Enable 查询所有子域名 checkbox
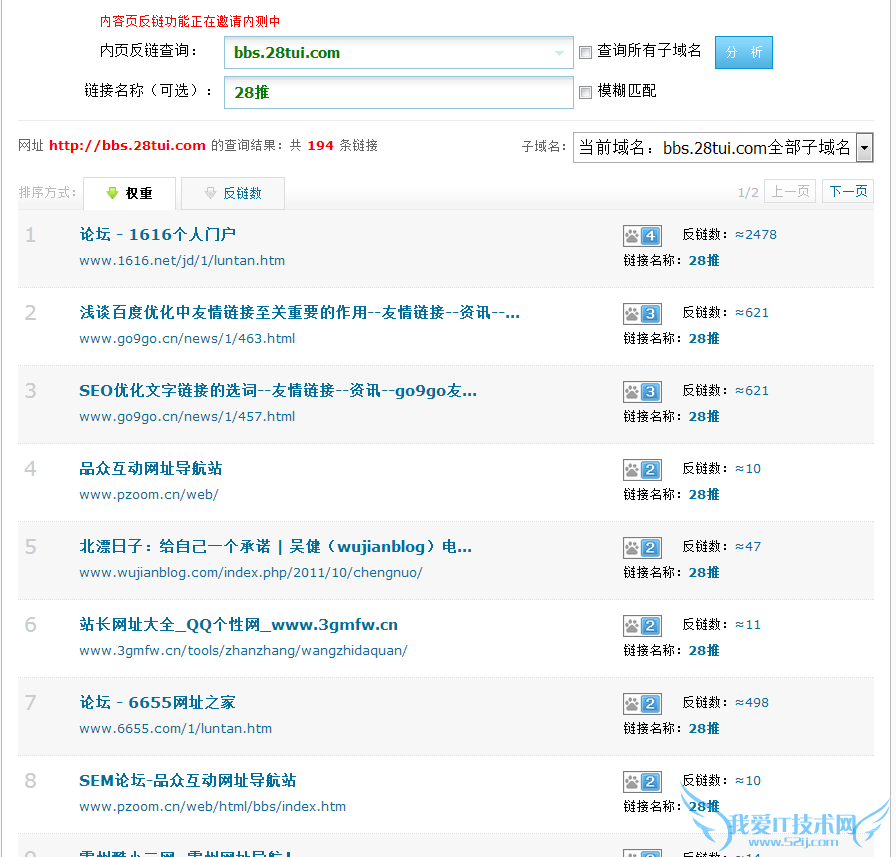This screenshot has width=896, height=857. (585, 53)
